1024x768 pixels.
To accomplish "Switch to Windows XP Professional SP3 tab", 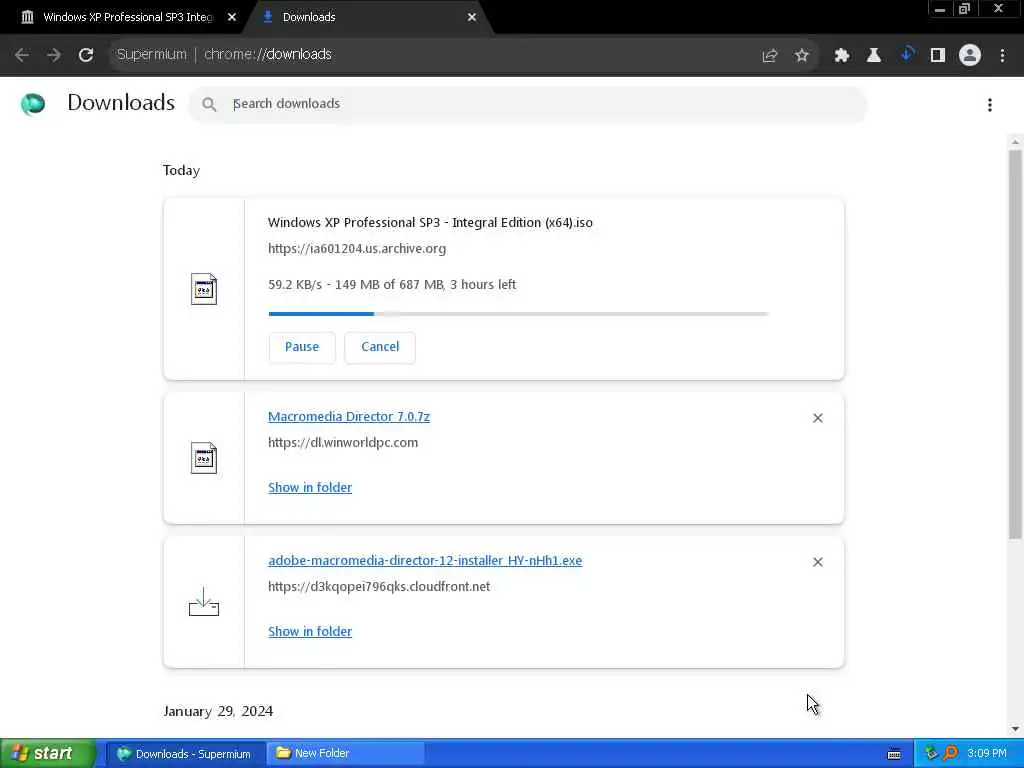I will tap(127, 17).
